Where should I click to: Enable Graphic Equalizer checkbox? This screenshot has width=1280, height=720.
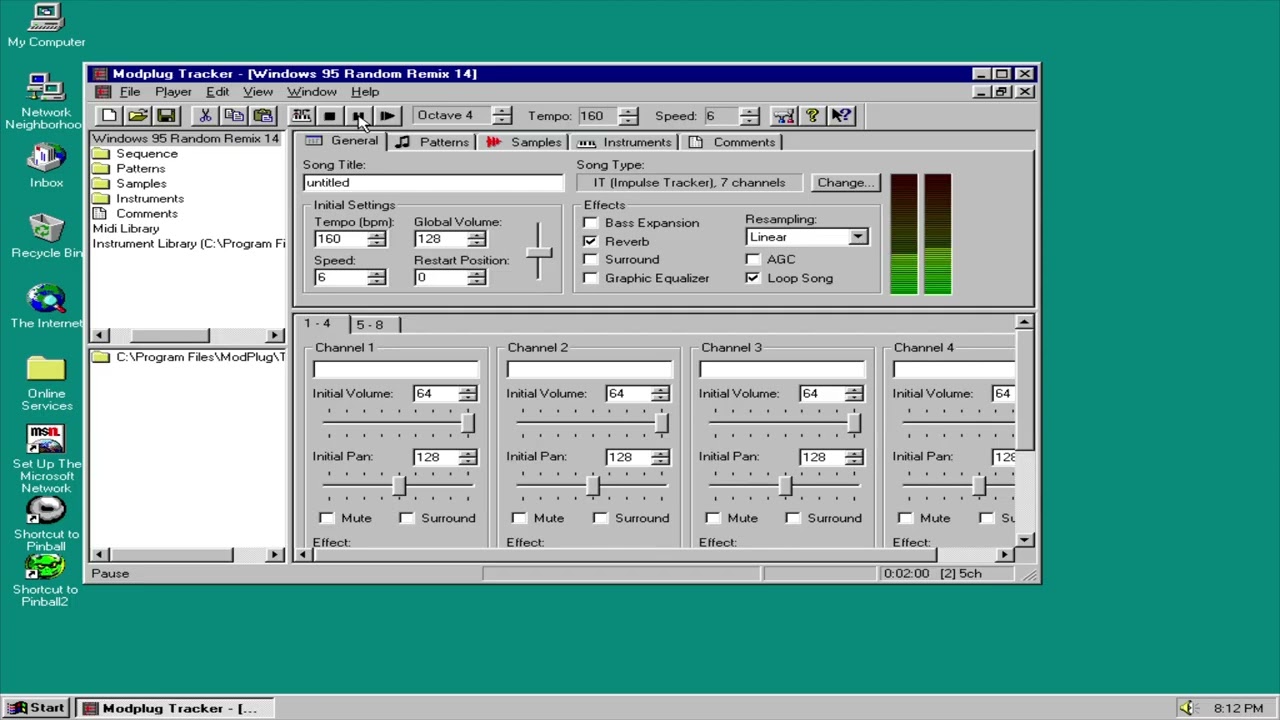click(591, 279)
